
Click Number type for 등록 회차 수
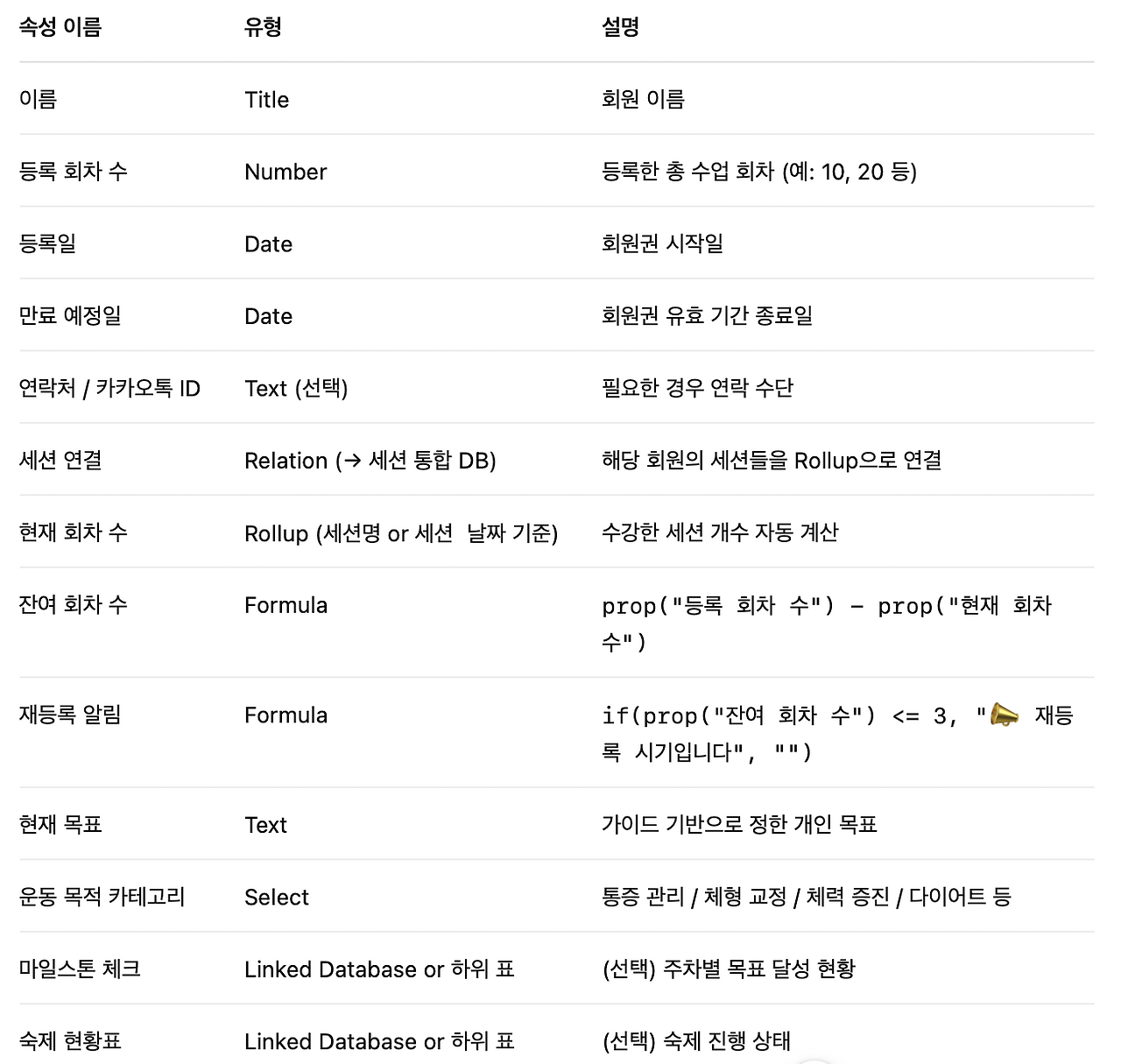tap(286, 172)
